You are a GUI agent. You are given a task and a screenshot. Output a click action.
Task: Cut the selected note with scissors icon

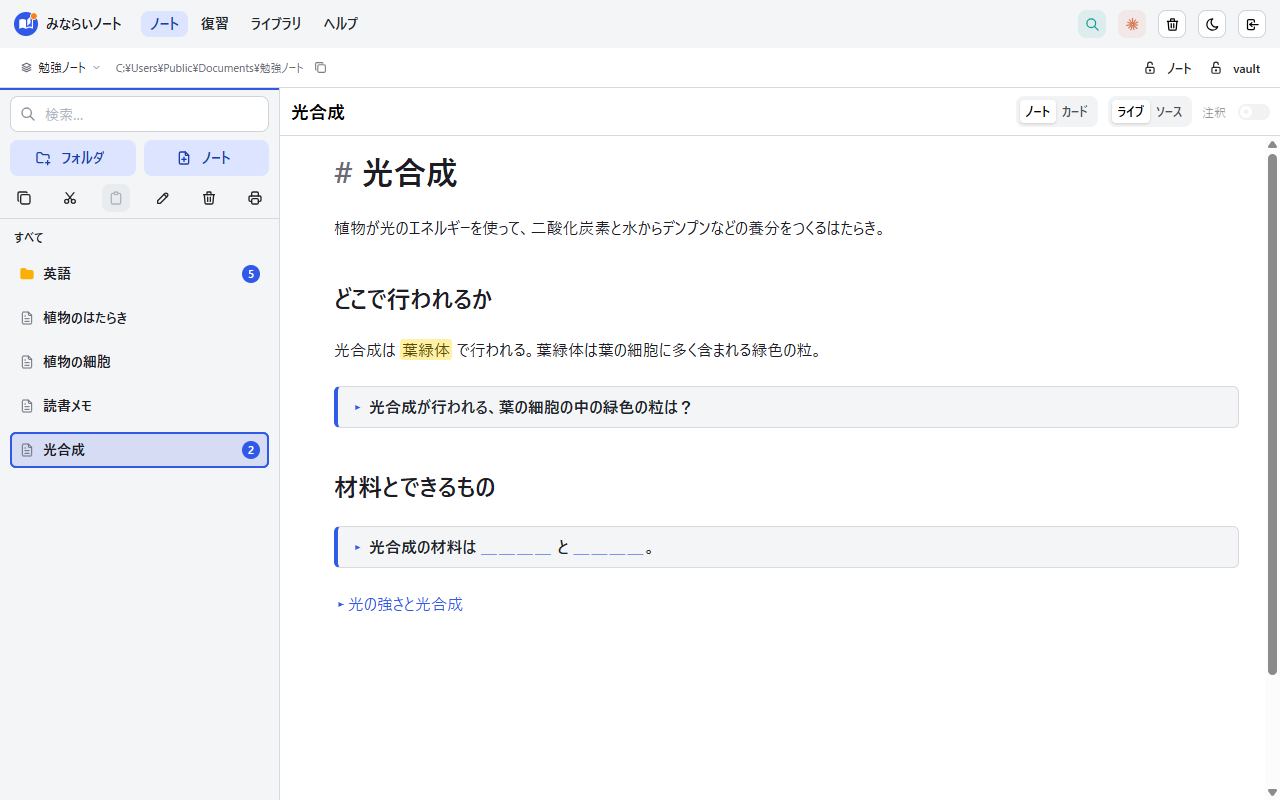tap(70, 198)
